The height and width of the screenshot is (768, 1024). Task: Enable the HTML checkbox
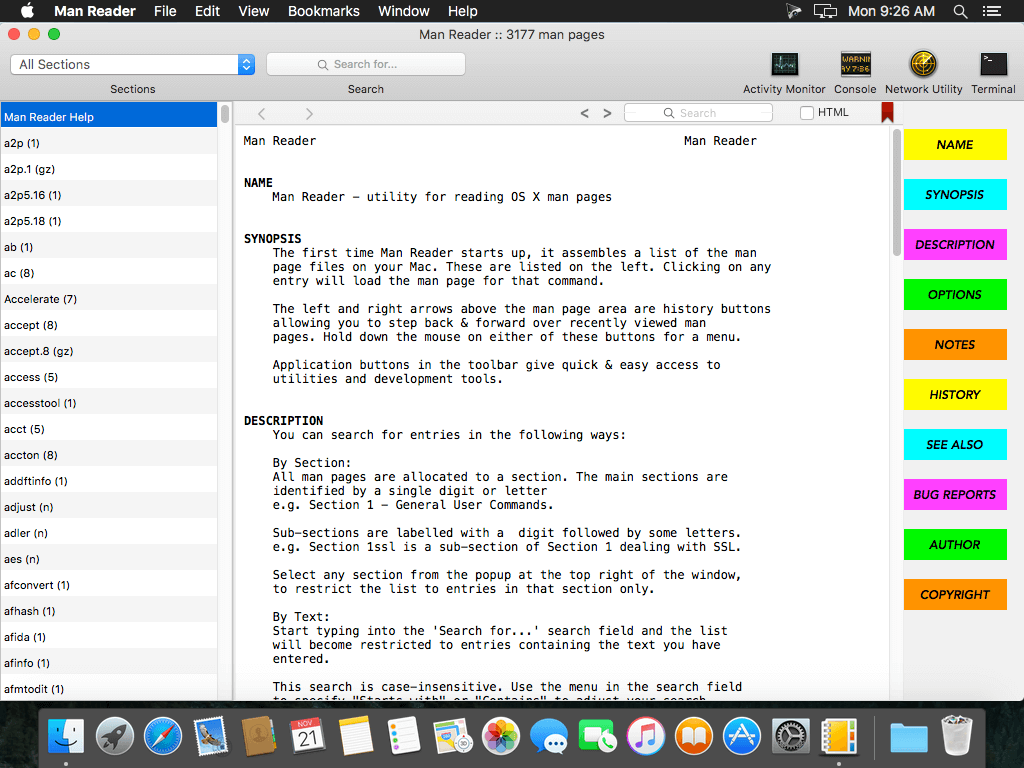click(807, 113)
